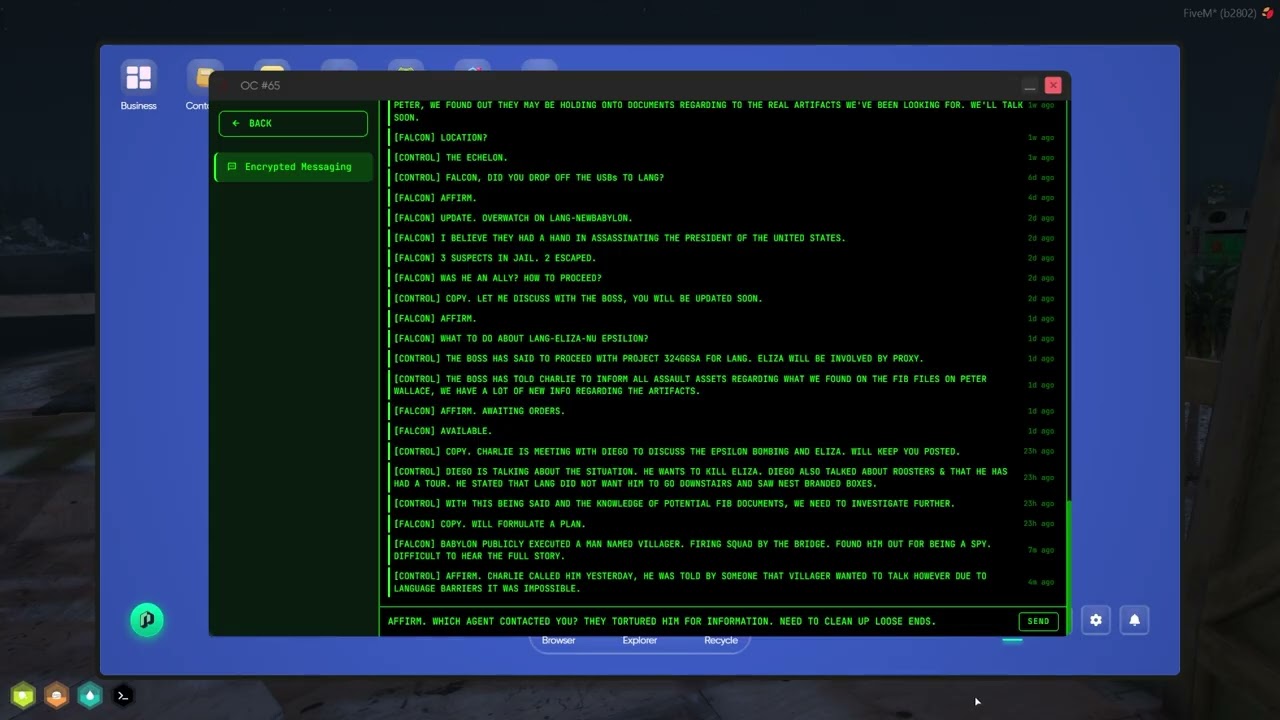The image size is (1280, 720).
Task: Click the green hexagon HUD icon
Action: coord(23,695)
